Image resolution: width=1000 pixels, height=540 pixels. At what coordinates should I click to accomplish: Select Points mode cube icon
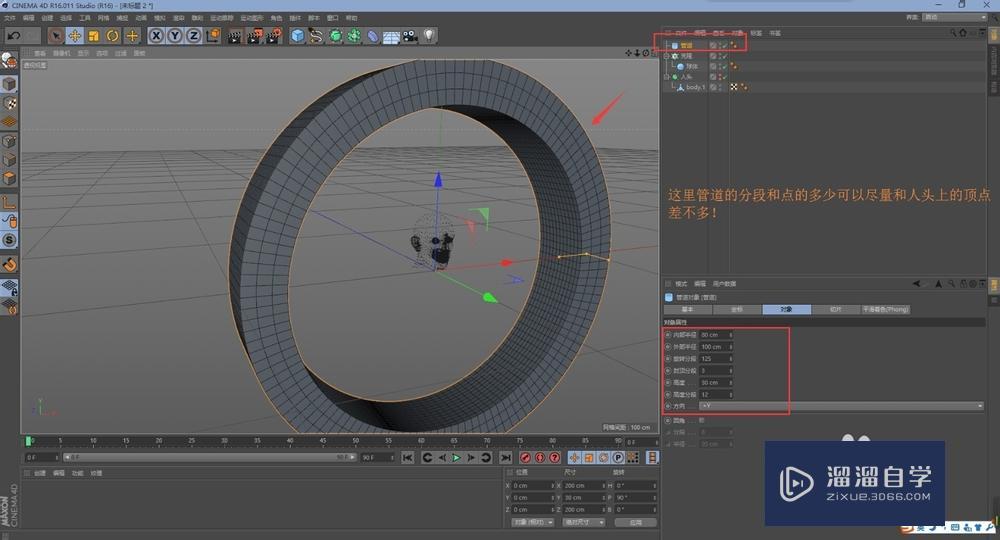click(9, 141)
